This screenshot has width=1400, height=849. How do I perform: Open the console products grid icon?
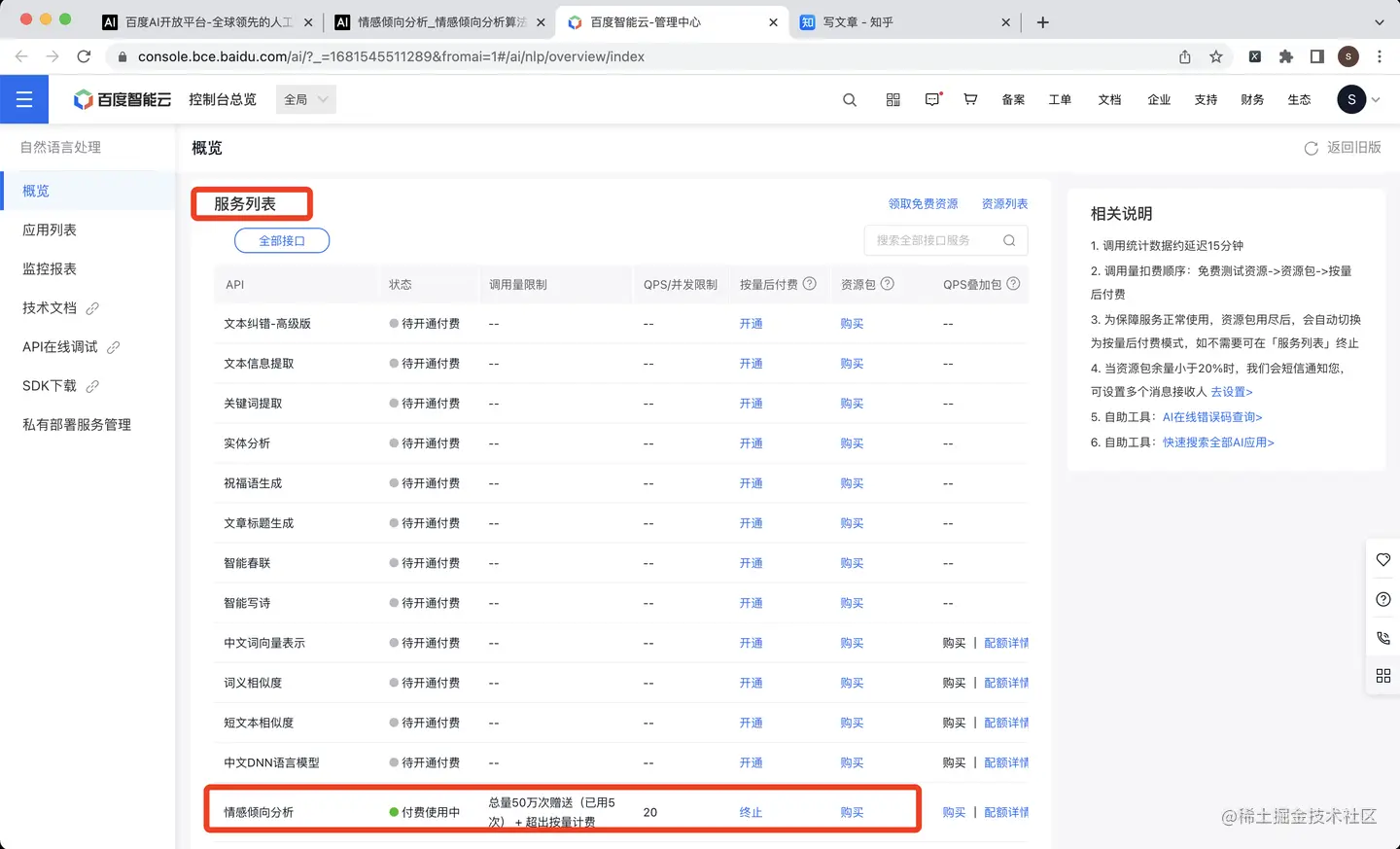click(892, 99)
